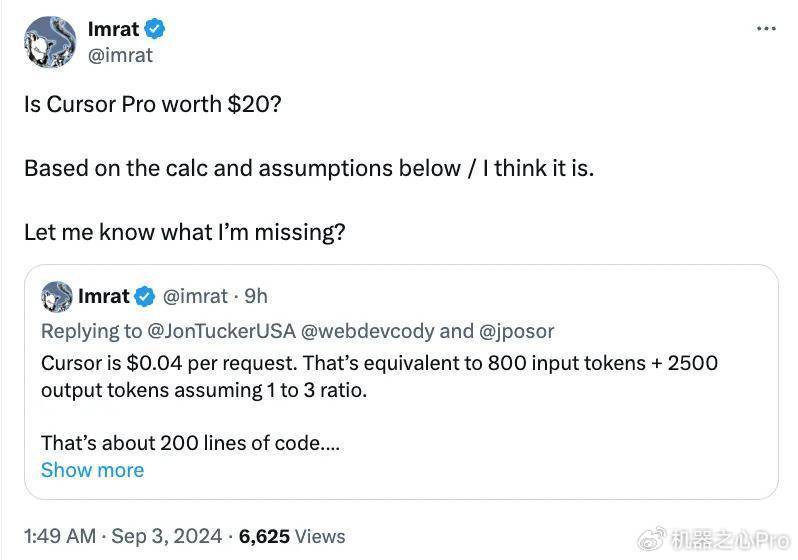Click the Imrat display name at top

pyautogui.click(x=113, y=29)
